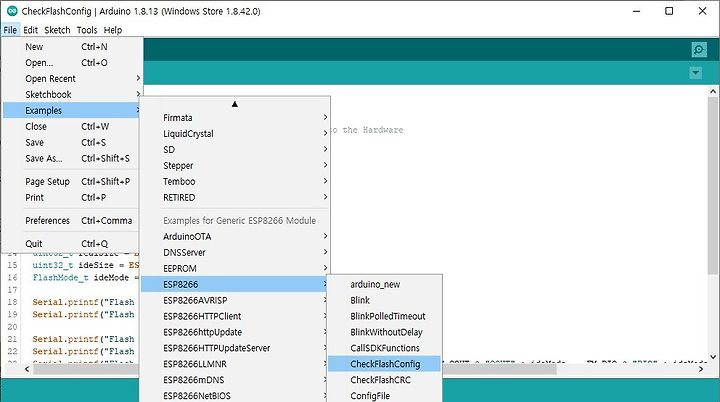This screenshot has height=402, width=720.
Task: Choose Save from the File menu
Action: (x=72, y=142)
